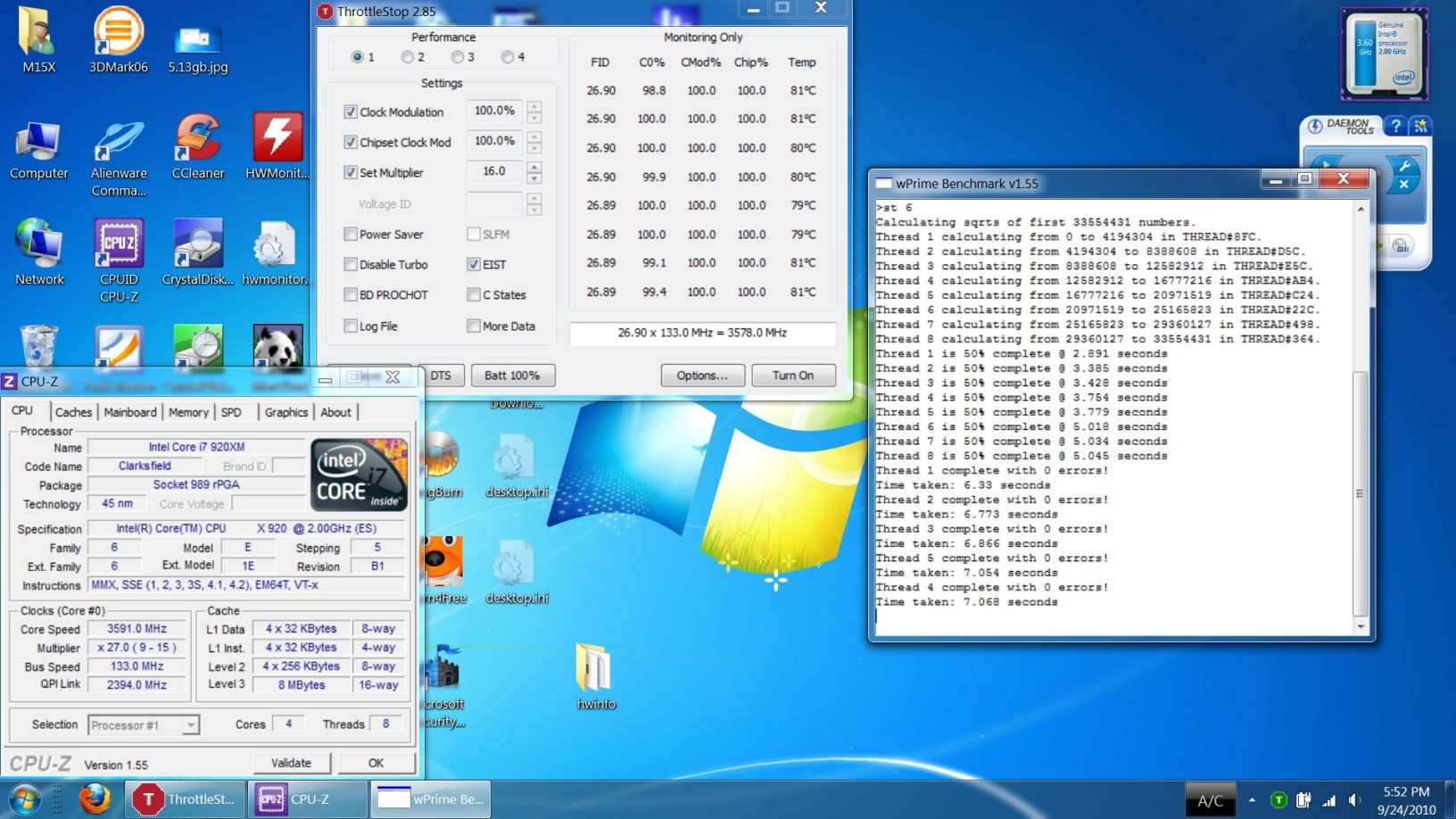Screen dimensions: 1456x819
Task: Switch to the Mainboard tab in CPU-Z
Action: tap(130, 412)
